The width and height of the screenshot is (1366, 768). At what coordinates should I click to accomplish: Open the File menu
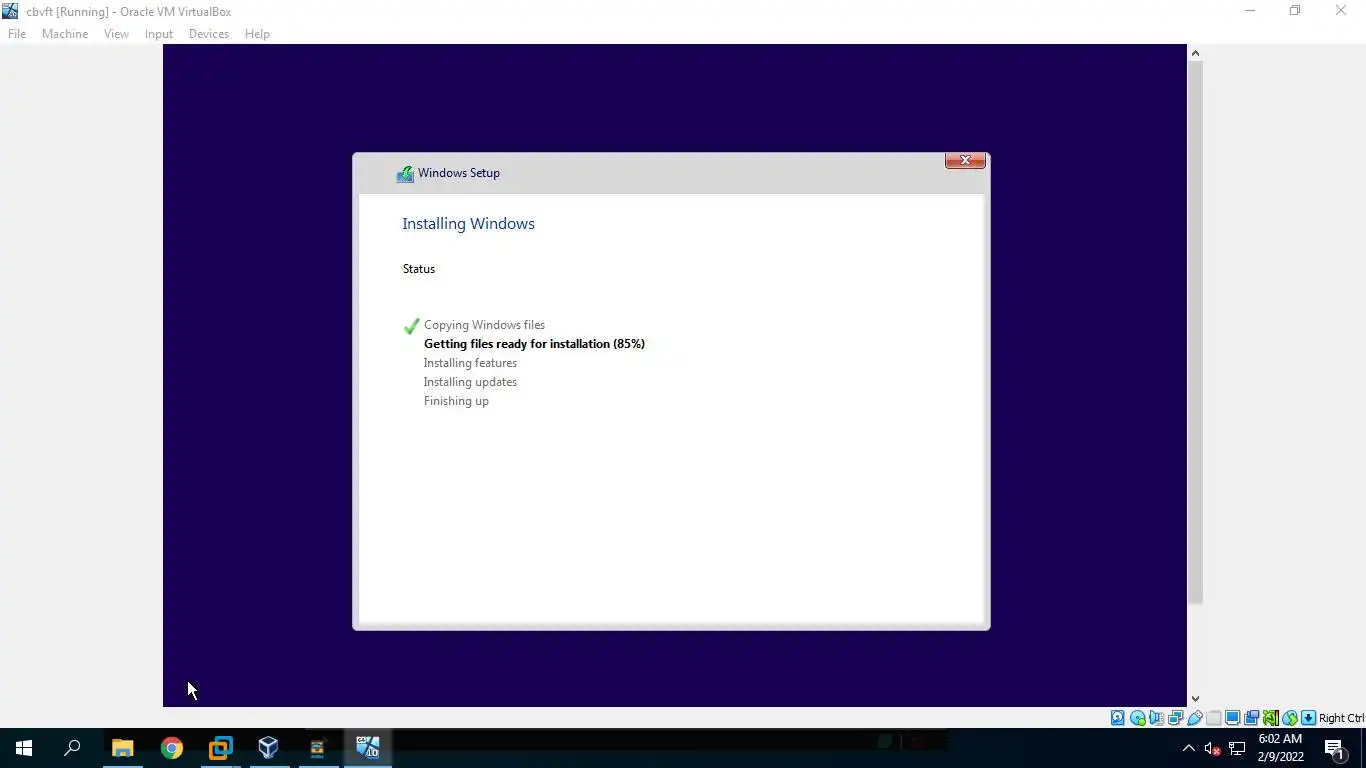(x=17, y=34)
